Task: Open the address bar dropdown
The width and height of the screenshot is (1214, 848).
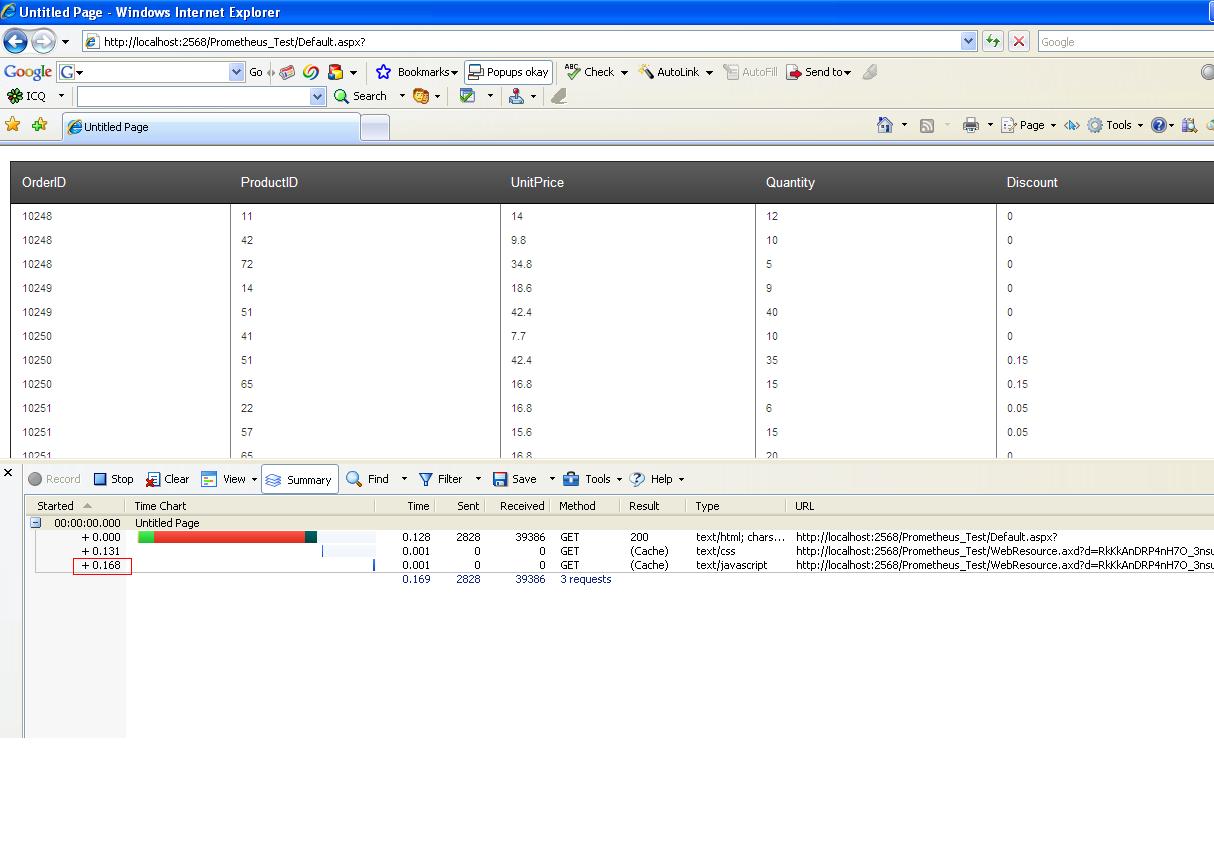Action: [x=968, y=41]
